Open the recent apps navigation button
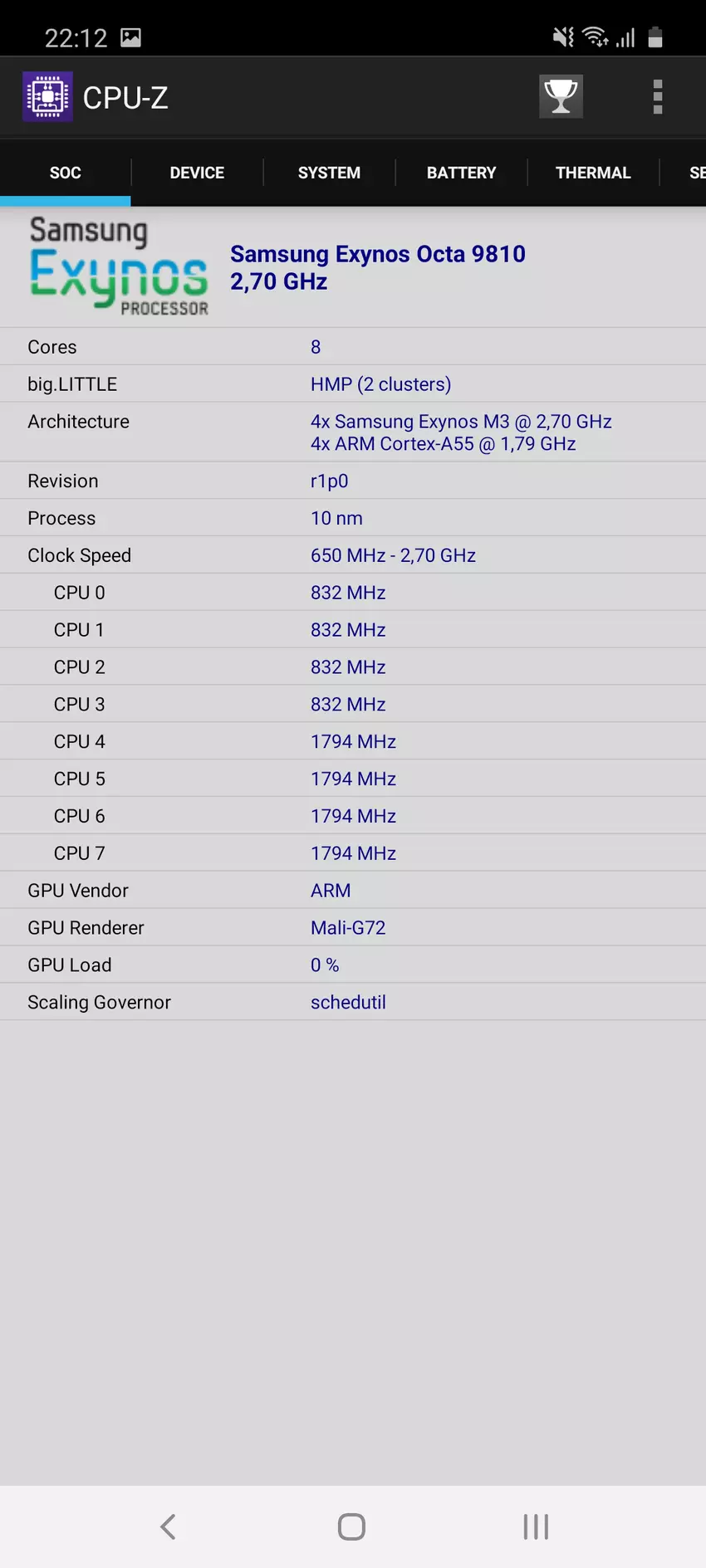 click(x=536, y=1526)
